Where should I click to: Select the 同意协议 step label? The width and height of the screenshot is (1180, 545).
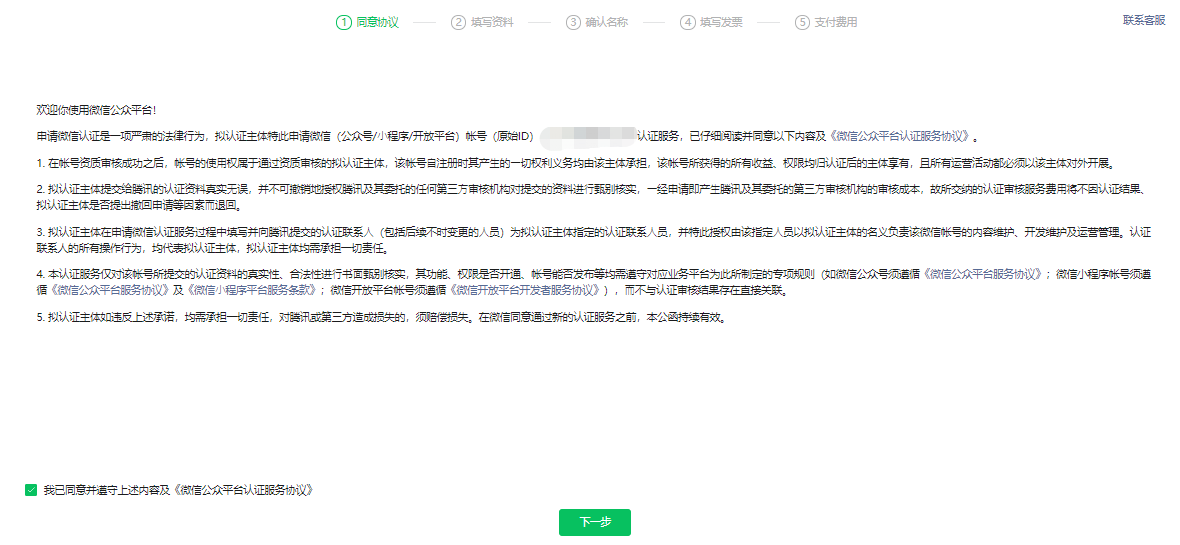377,22
